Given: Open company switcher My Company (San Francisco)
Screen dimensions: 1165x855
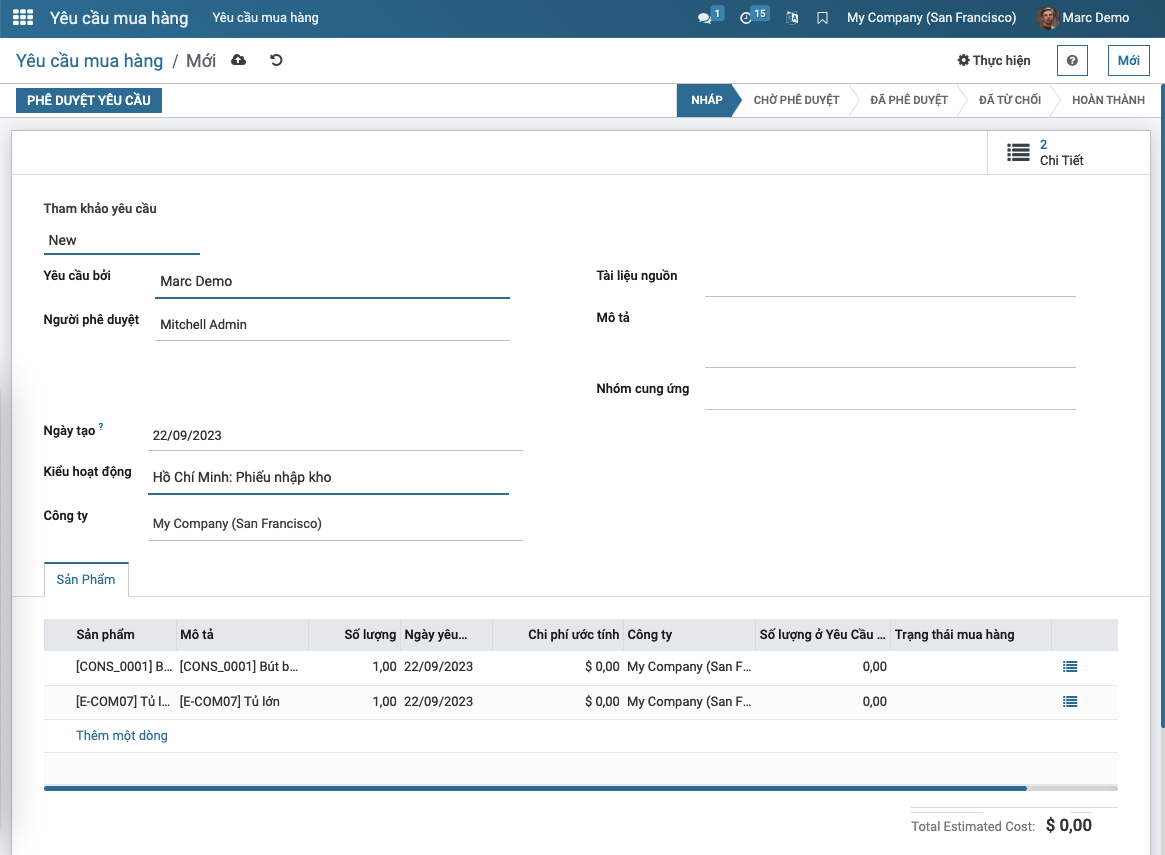Looking at the screenshot, I should 931,18.
